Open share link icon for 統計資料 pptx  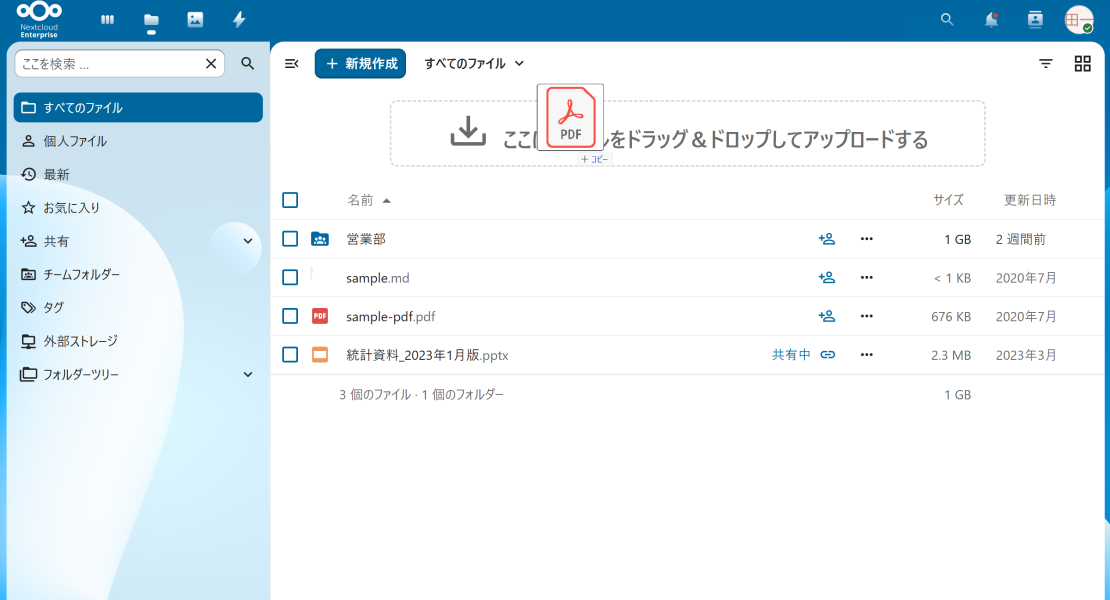tap(828, 354)
